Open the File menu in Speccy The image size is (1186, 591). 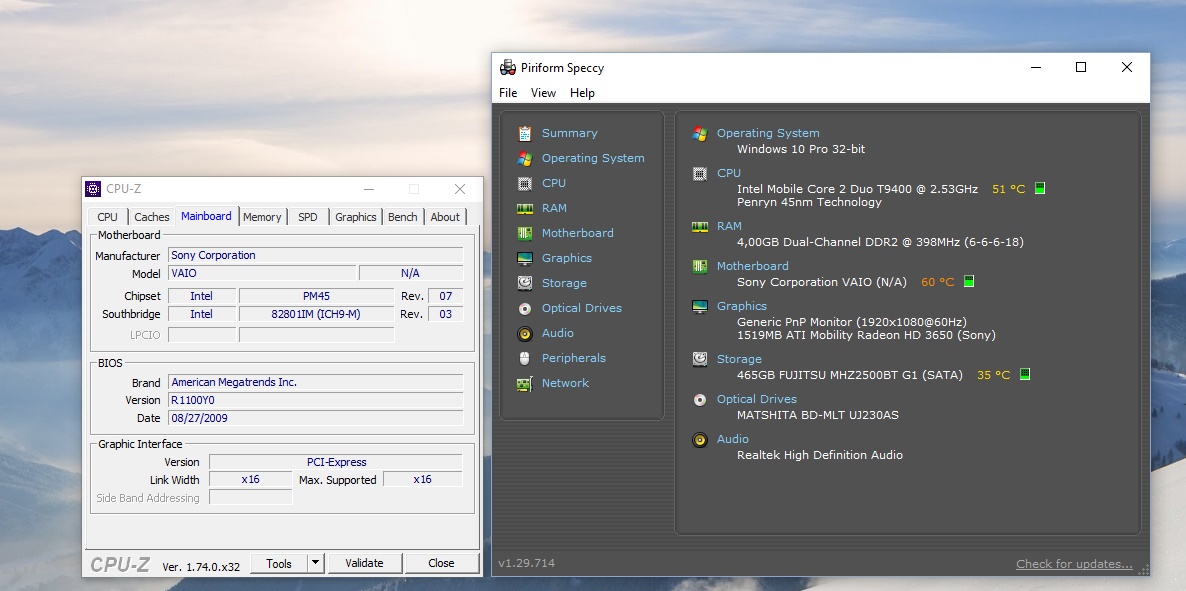pyautogui.click(x=508, y=93)
